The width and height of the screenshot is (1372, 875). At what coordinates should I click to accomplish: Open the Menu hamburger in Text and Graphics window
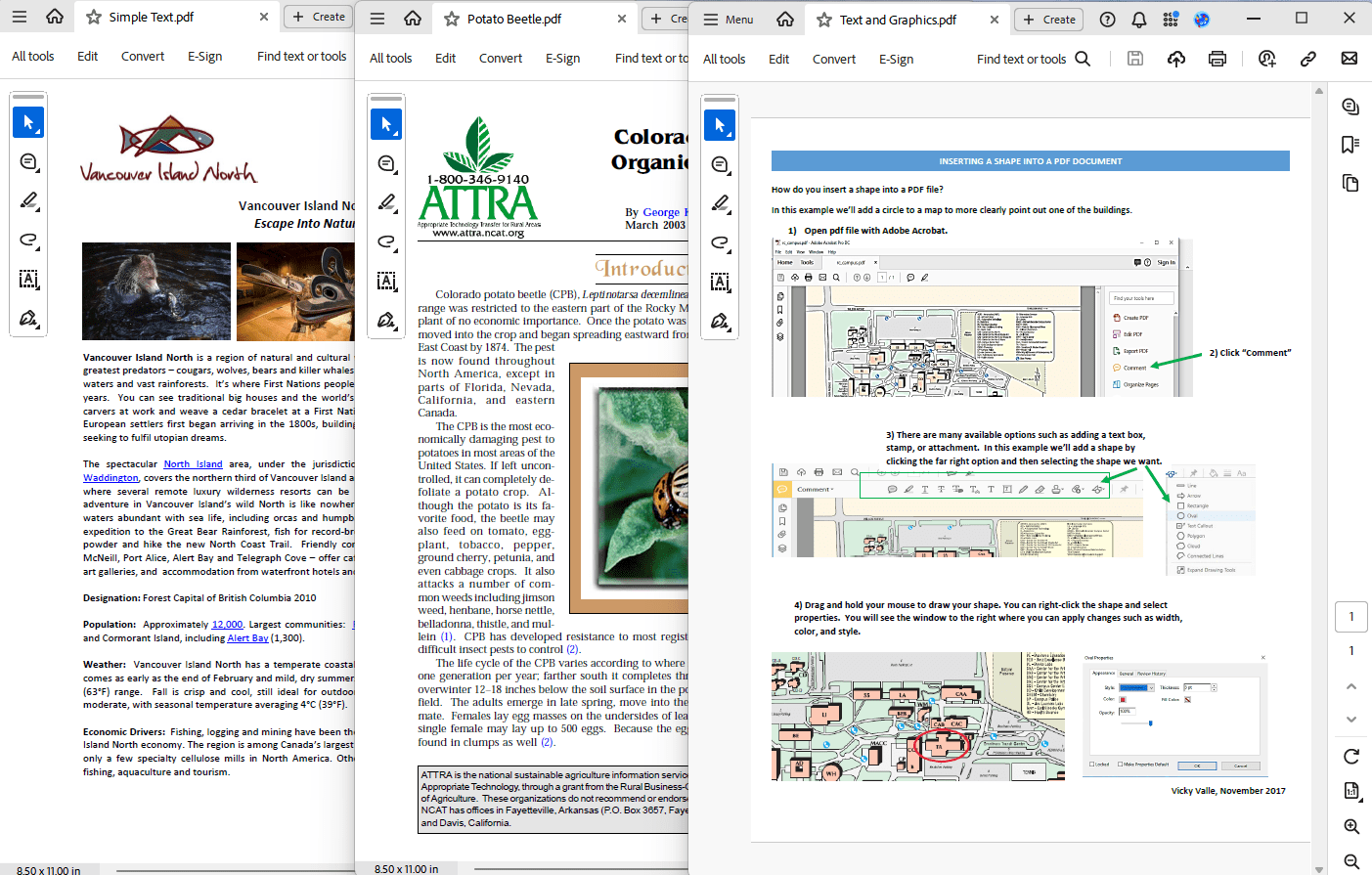pyautogui.click(x=729, y=20)
